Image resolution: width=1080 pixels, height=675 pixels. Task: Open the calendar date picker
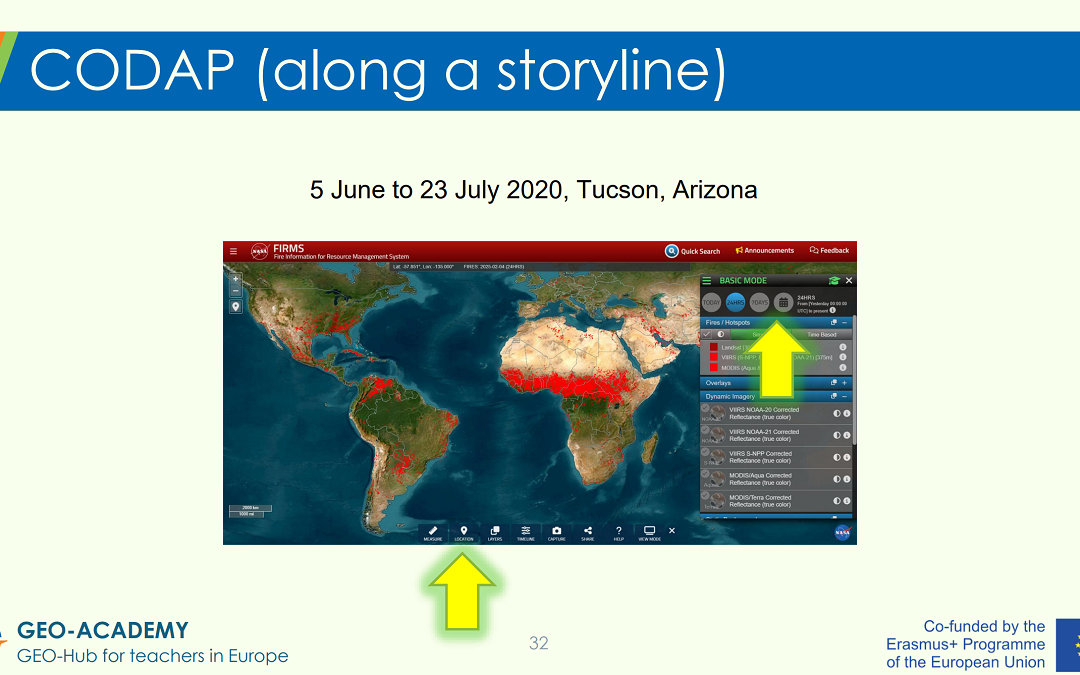tap(784, 301)
